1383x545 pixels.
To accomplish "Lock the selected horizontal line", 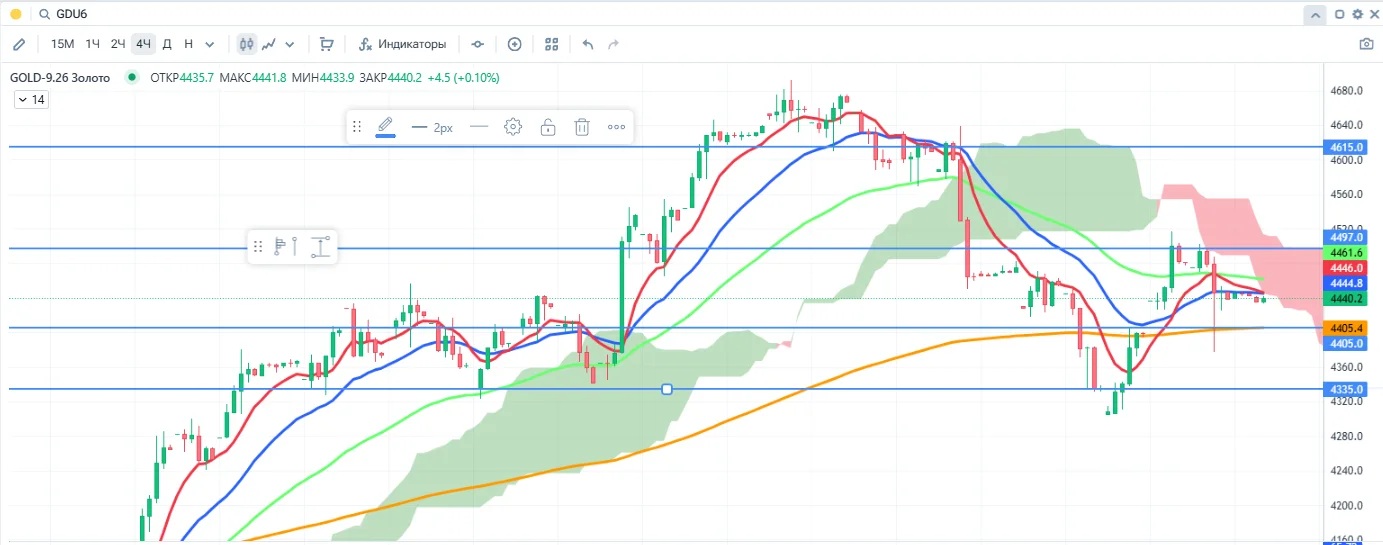I will pyautogui.click(x=548, y=127).
